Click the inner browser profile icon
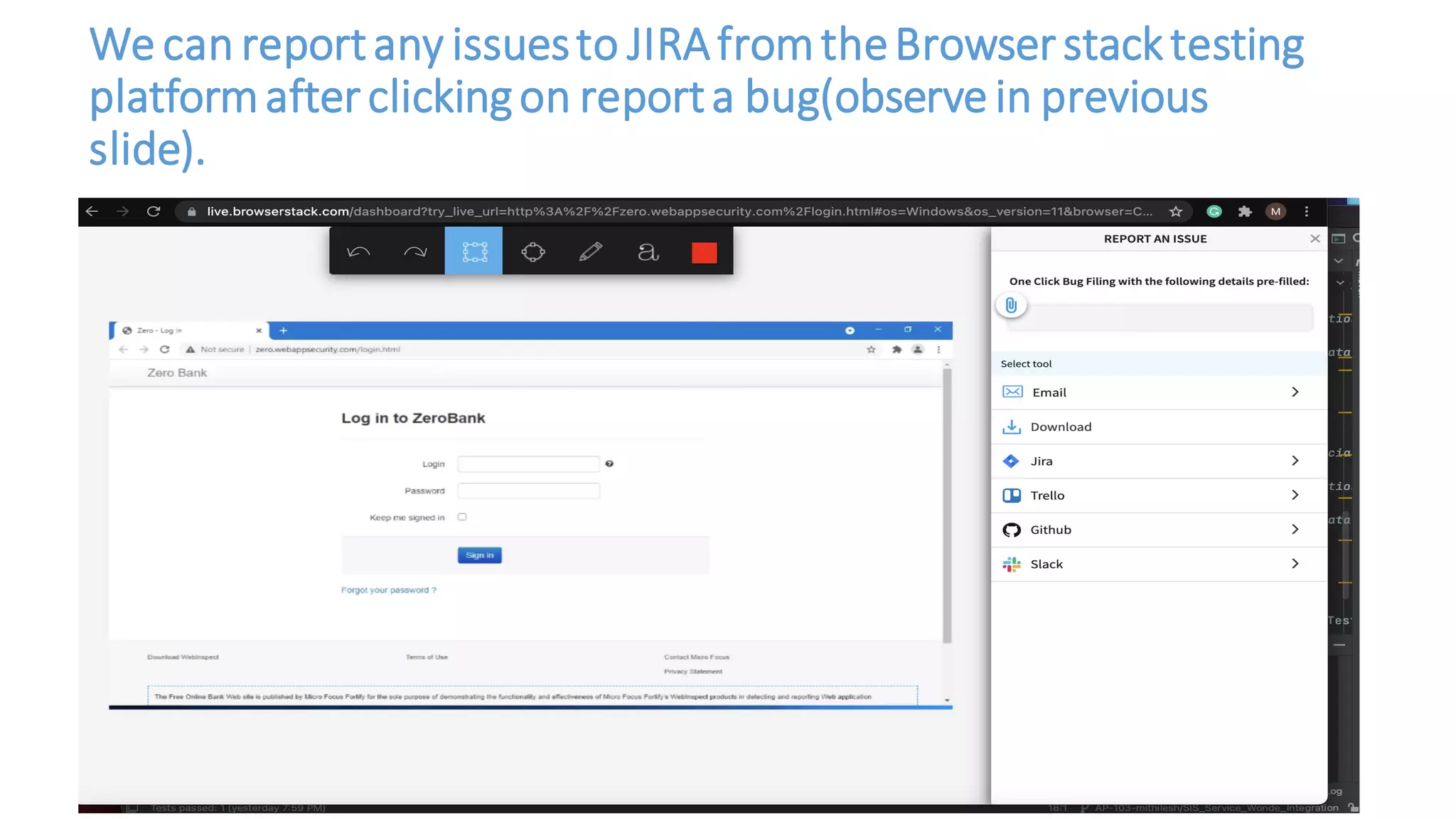Screen dimensions: 1456x819 (918, 349)
